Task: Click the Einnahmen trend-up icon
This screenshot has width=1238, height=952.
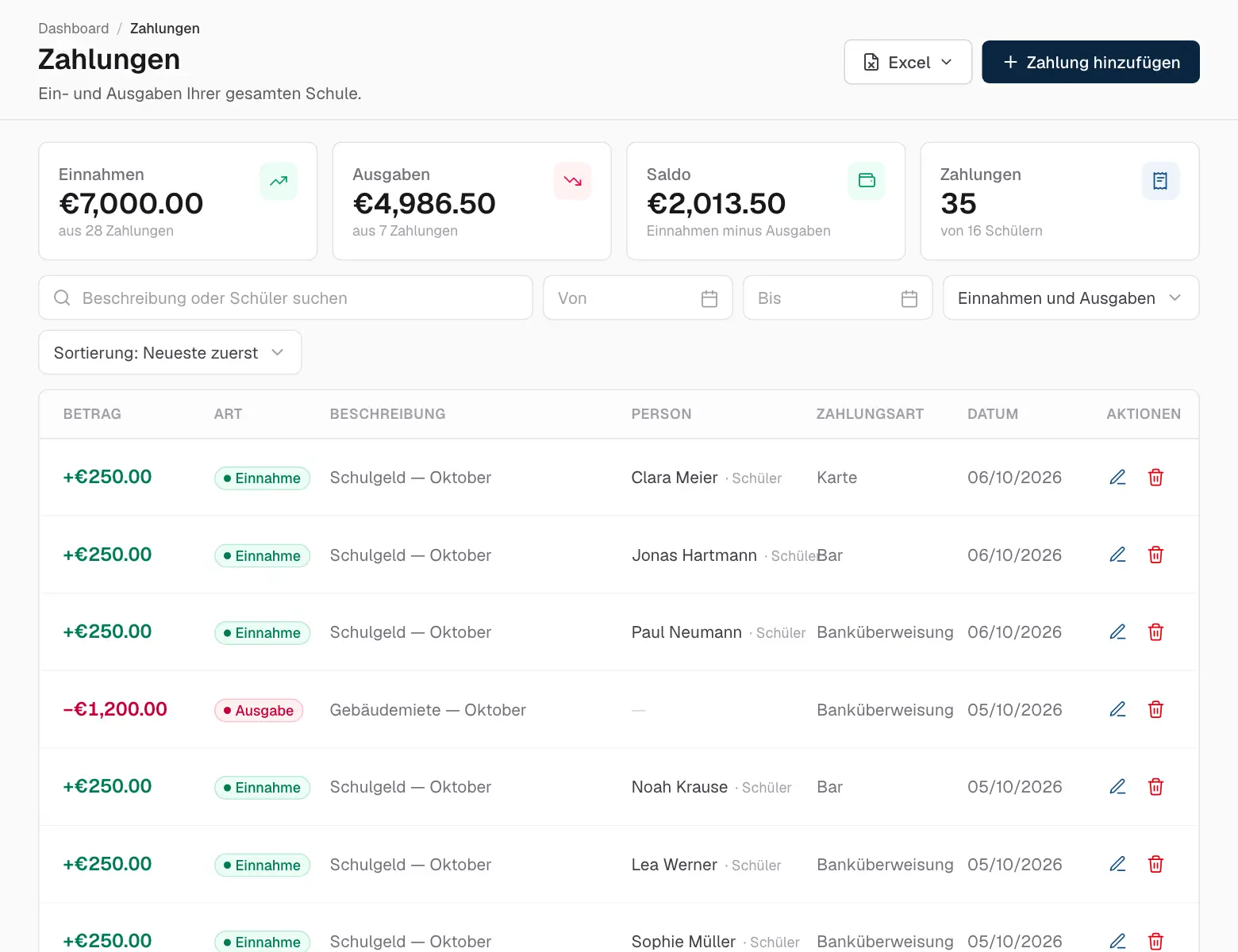Action: 279,181
